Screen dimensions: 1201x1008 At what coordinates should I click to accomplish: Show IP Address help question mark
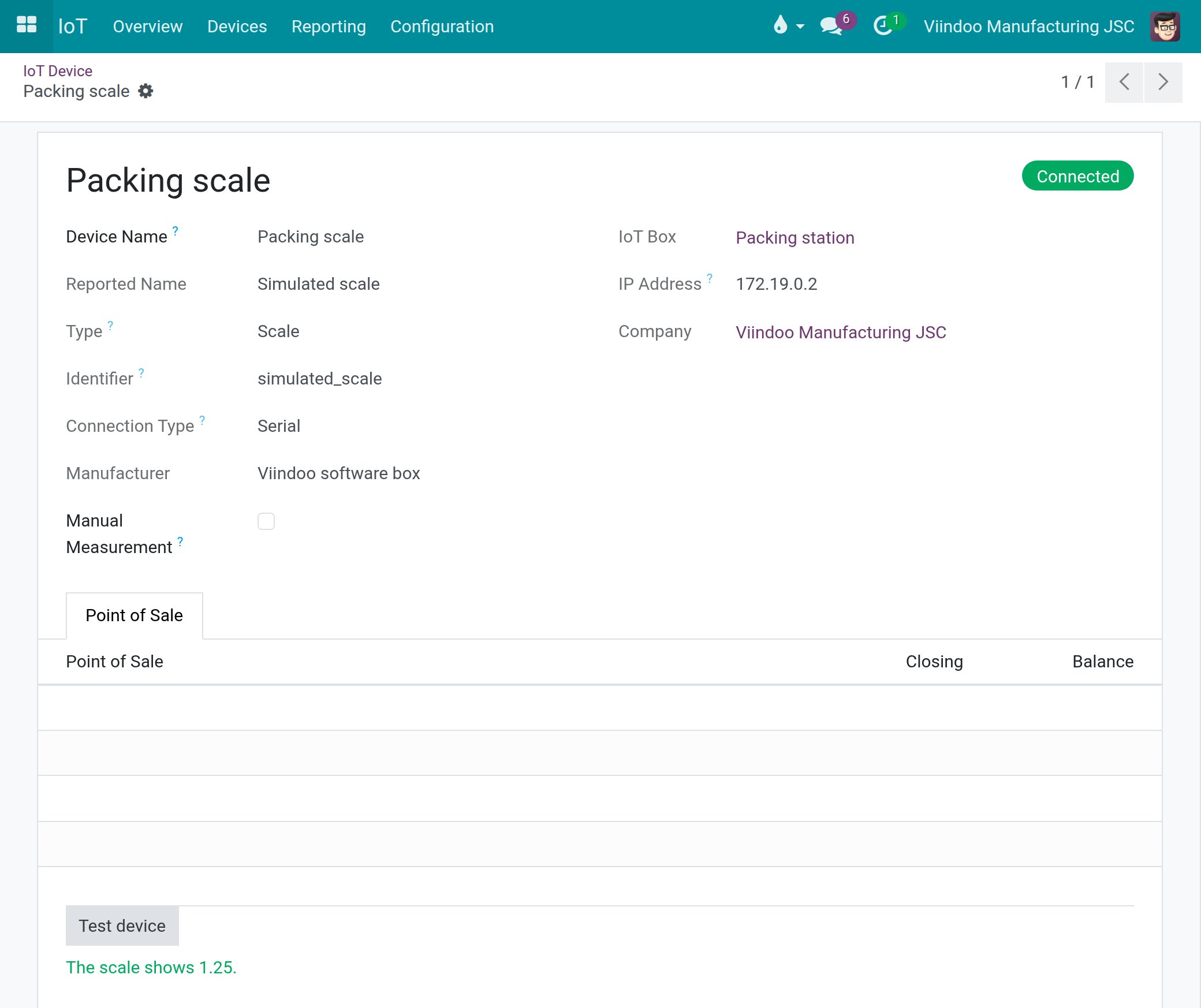710,278
